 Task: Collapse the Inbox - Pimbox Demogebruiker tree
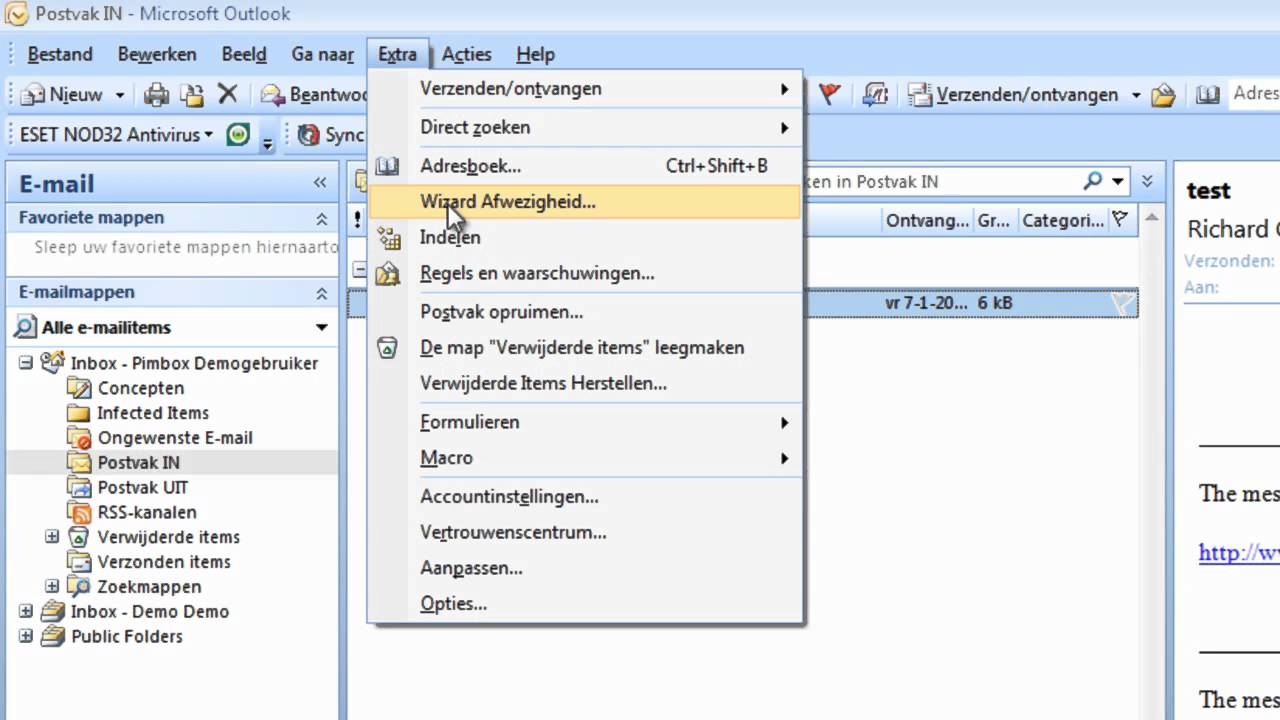[x=27, y=363]
